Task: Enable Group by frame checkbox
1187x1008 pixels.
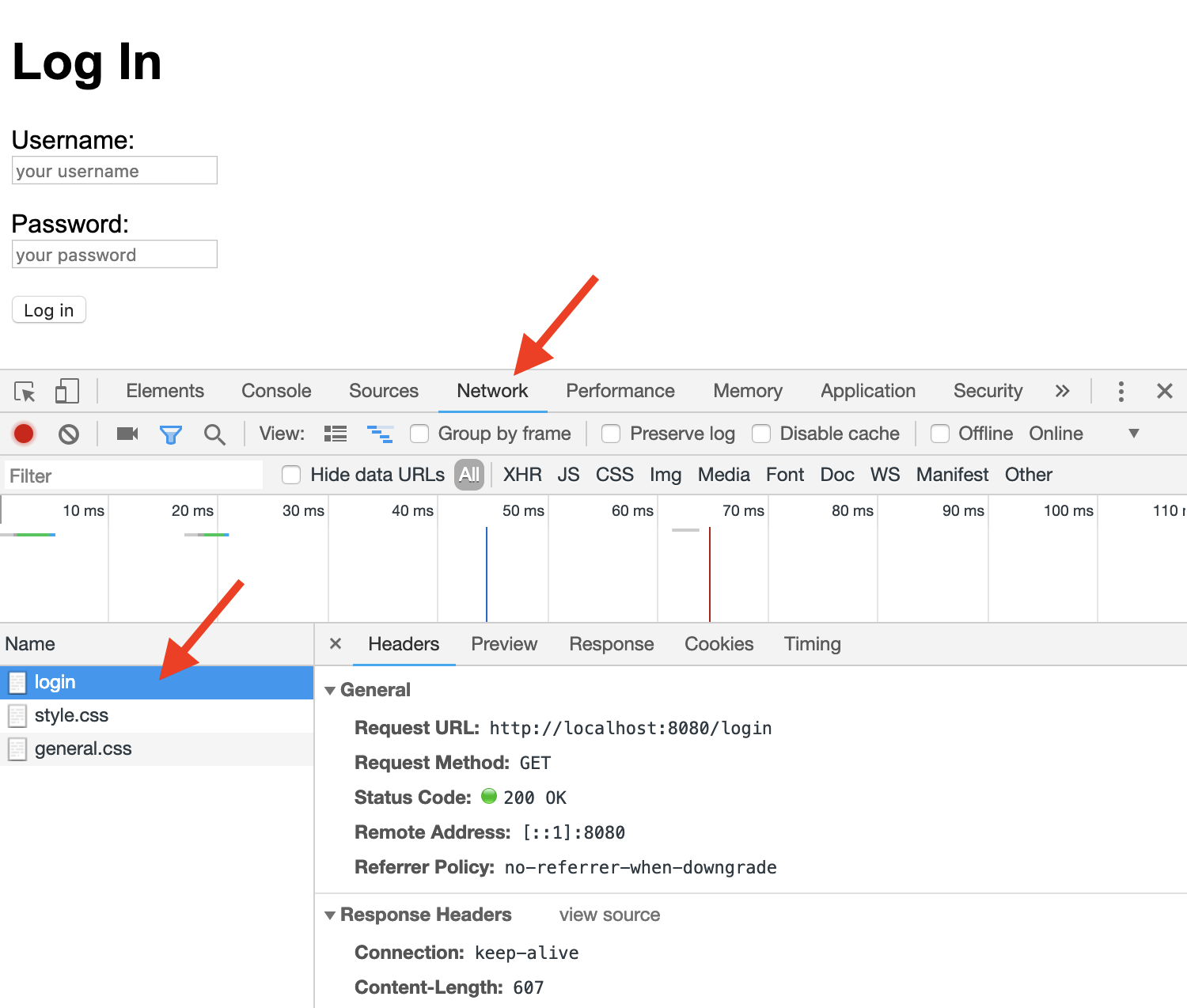Action: click(x=419, y=434)
